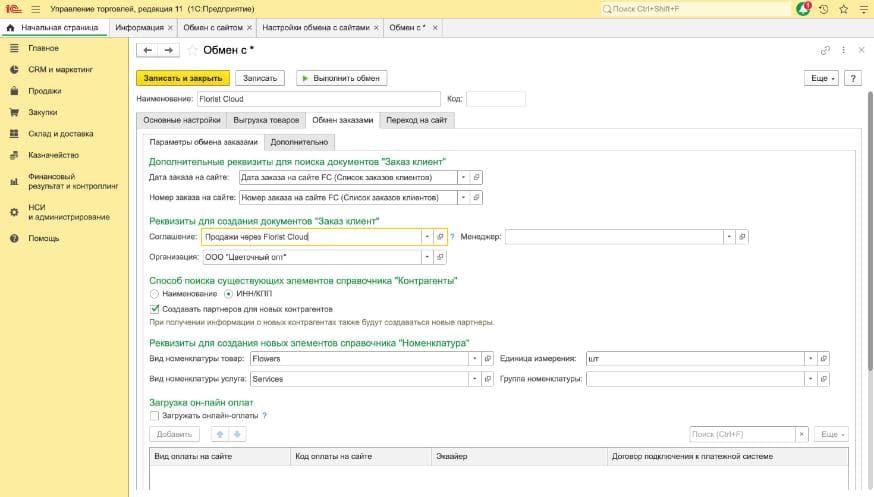
Task: Open Казначейство section
Action: coord(54,155)
